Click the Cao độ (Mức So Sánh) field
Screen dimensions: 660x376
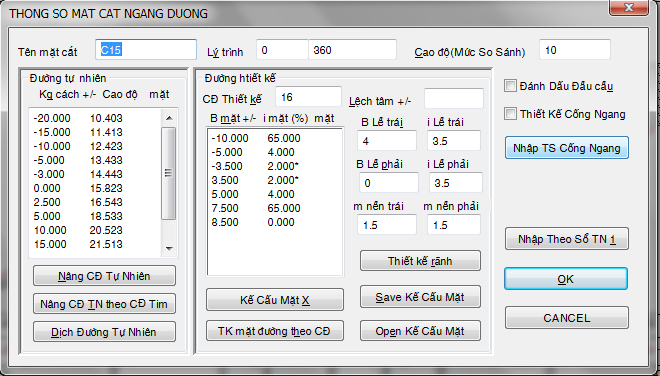[x=575, y=50]
